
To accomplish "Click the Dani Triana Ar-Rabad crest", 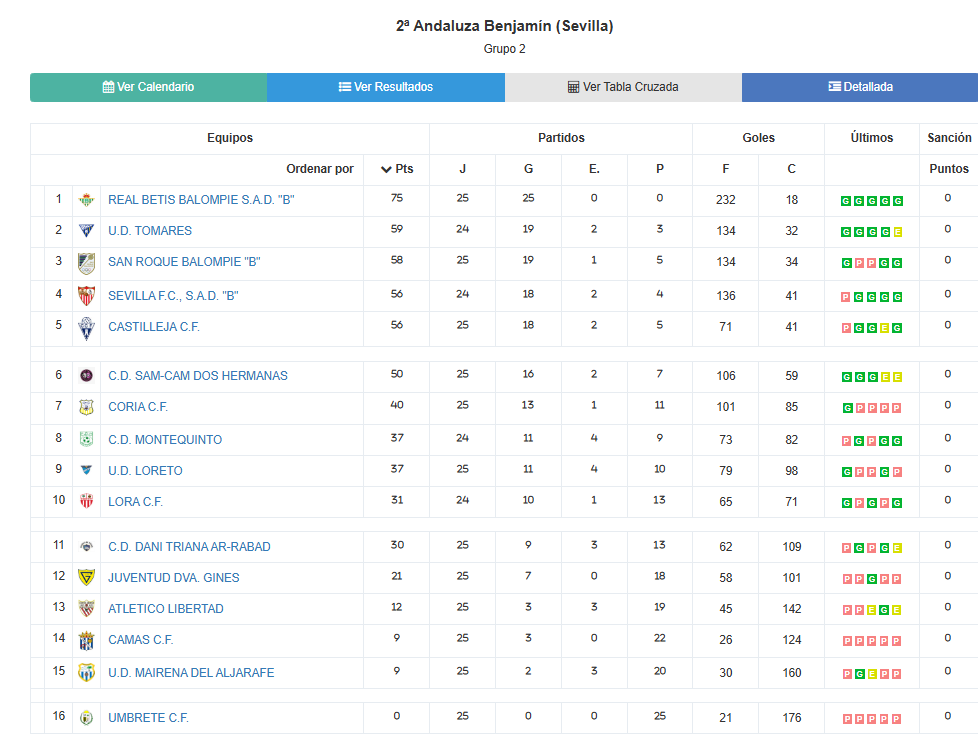I will pos(86,546).
